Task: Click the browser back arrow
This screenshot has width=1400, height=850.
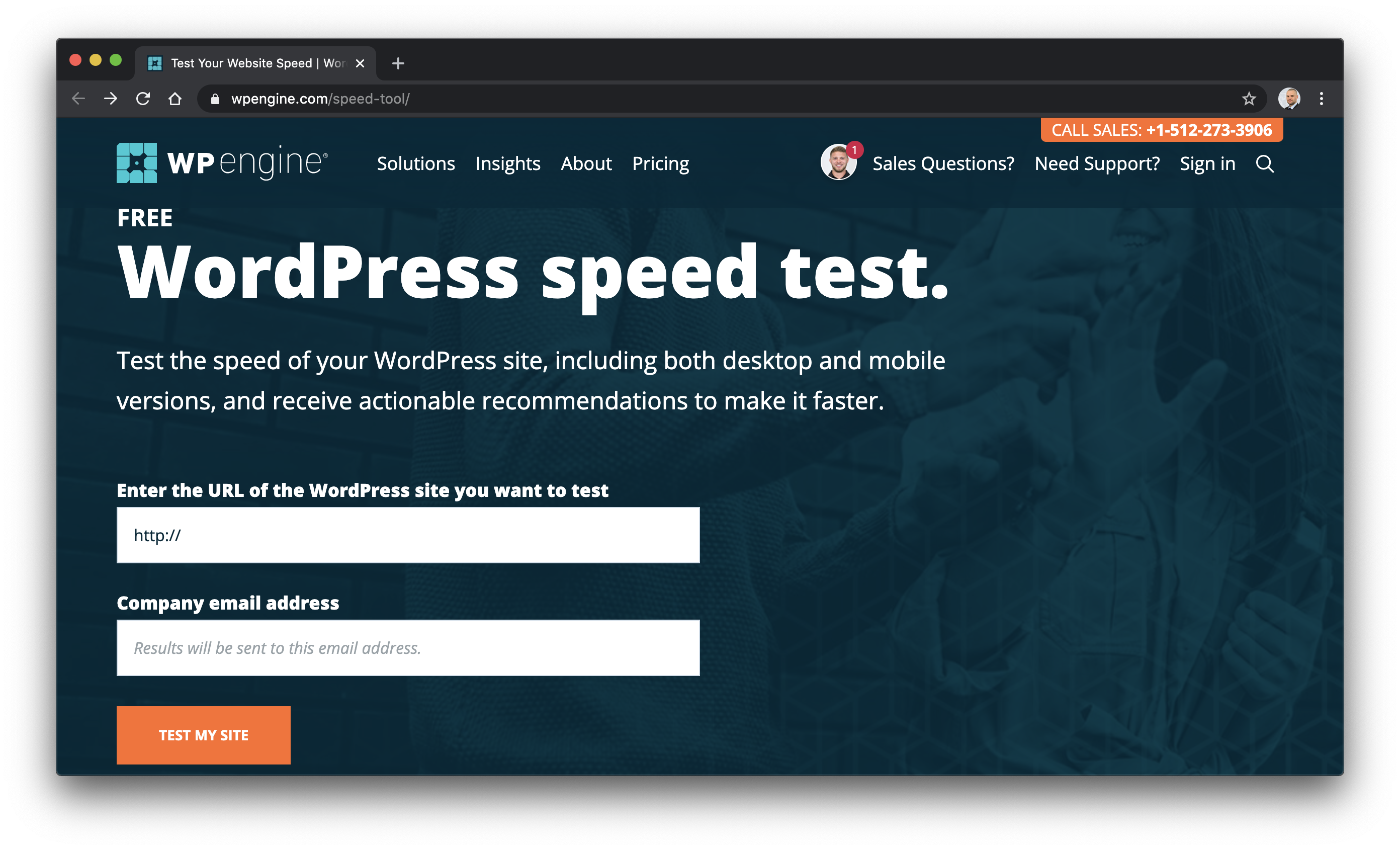Action: coord(78,99)
